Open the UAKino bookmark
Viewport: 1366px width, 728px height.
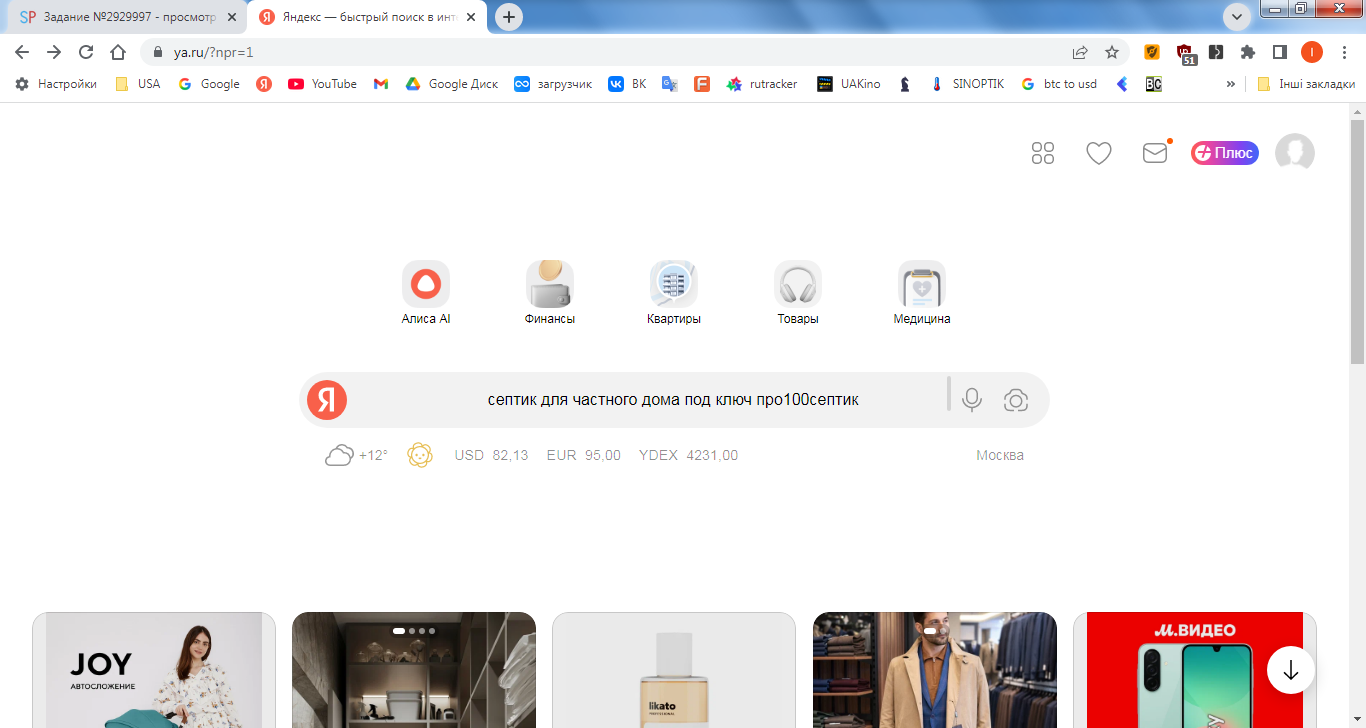(849, 84)
